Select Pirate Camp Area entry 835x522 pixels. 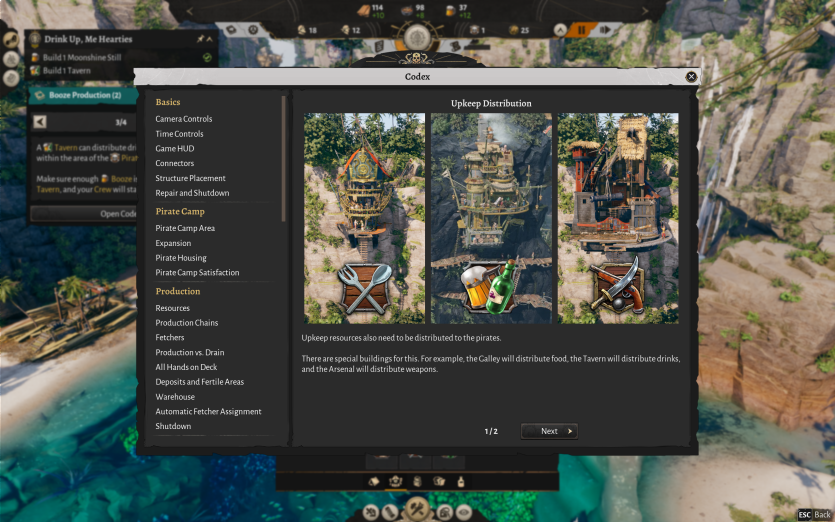point(185,228)
